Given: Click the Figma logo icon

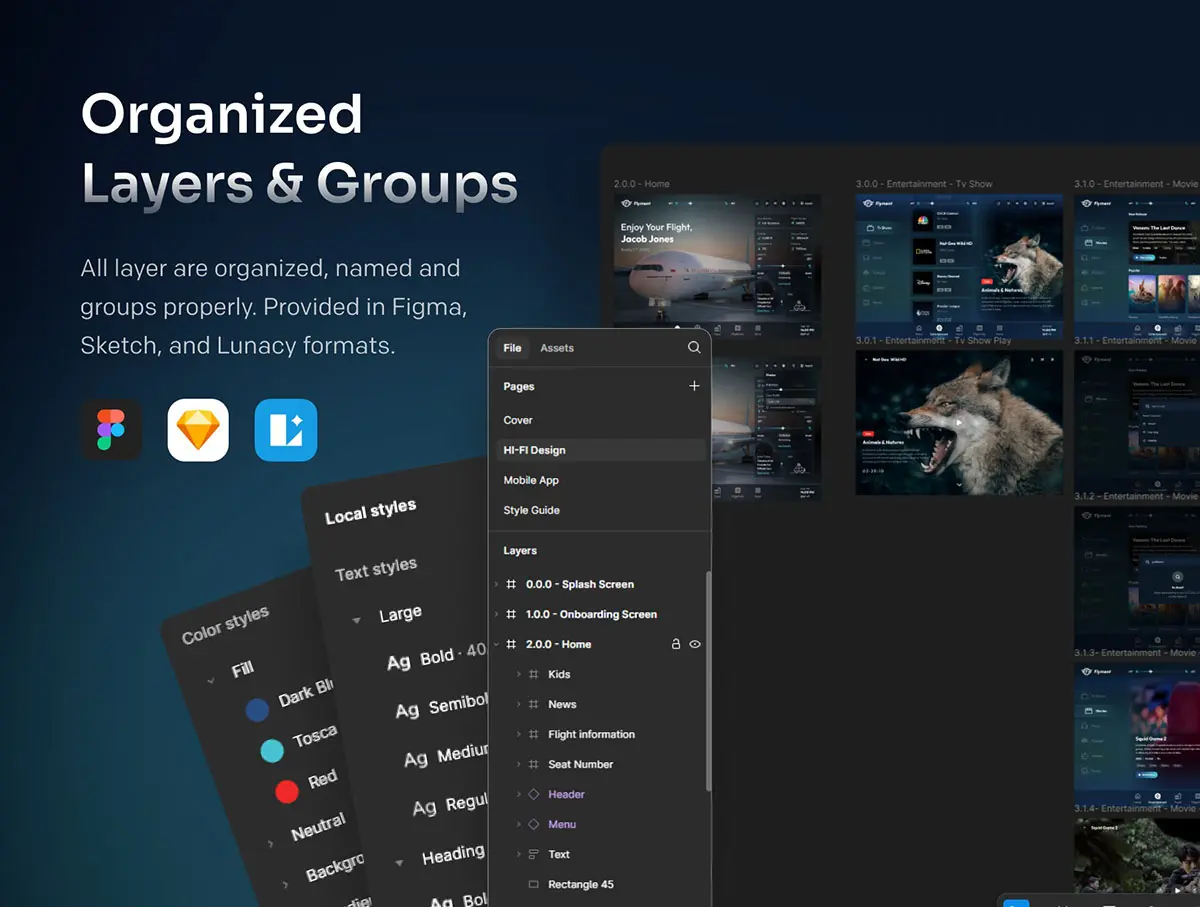Looking at the screenshot, I should [111, 430].
